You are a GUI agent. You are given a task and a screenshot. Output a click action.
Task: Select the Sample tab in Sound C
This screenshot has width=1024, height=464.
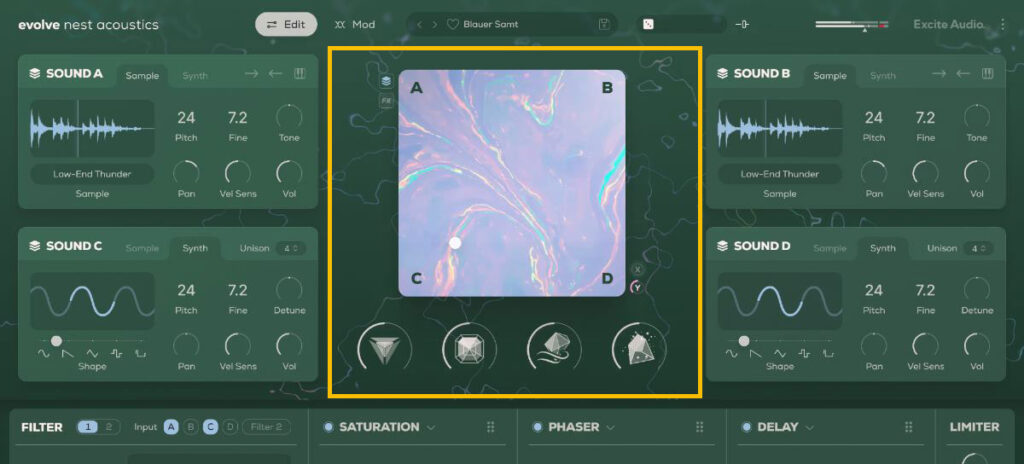click(142, 248)
